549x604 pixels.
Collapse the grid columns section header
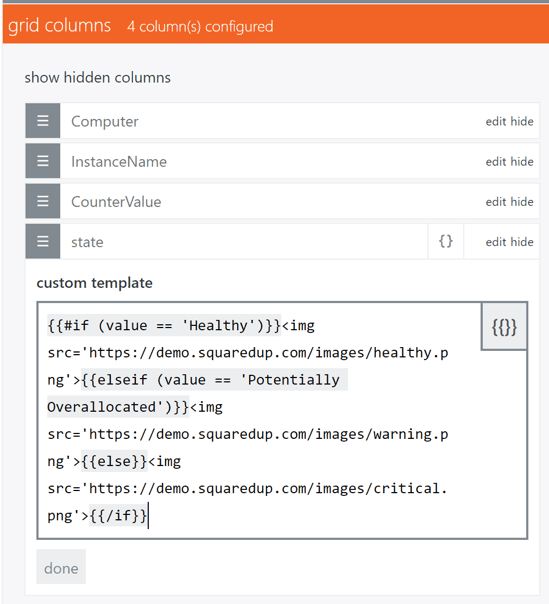[276, 25]
